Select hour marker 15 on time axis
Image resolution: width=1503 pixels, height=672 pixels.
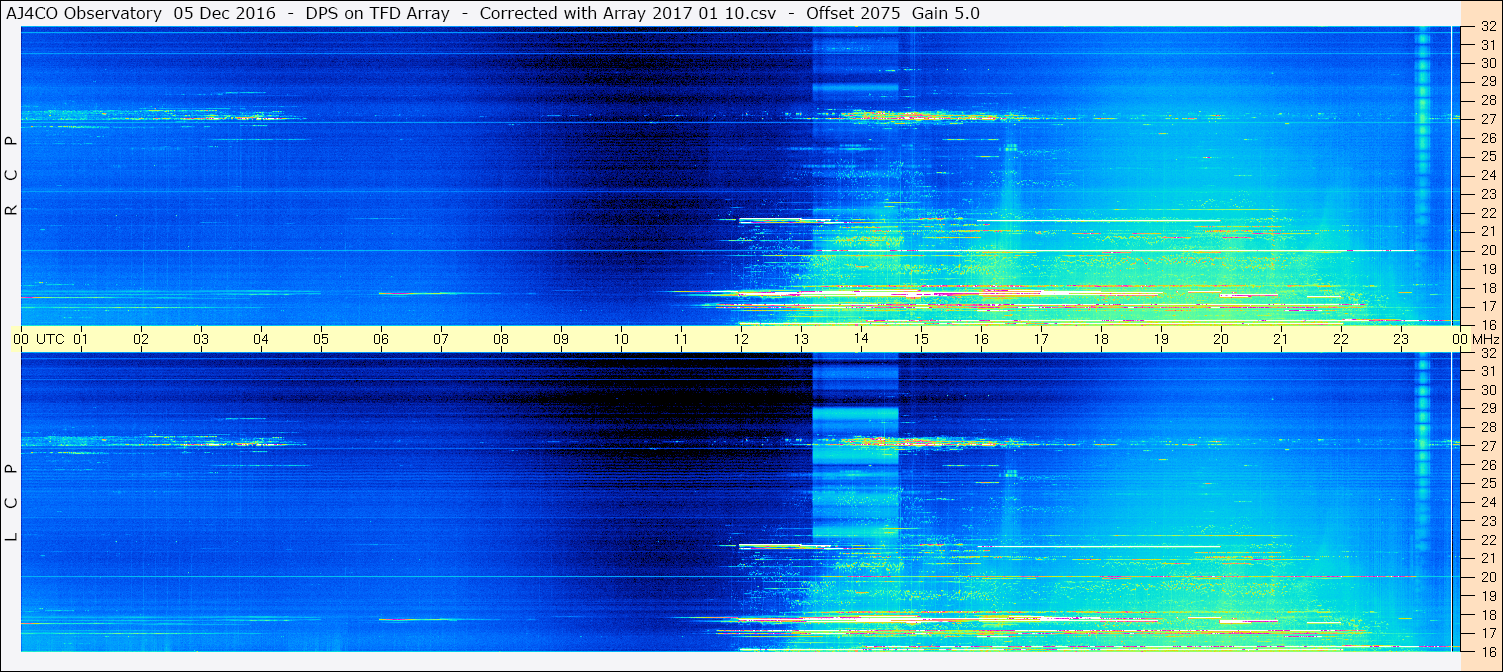(921, 339)
